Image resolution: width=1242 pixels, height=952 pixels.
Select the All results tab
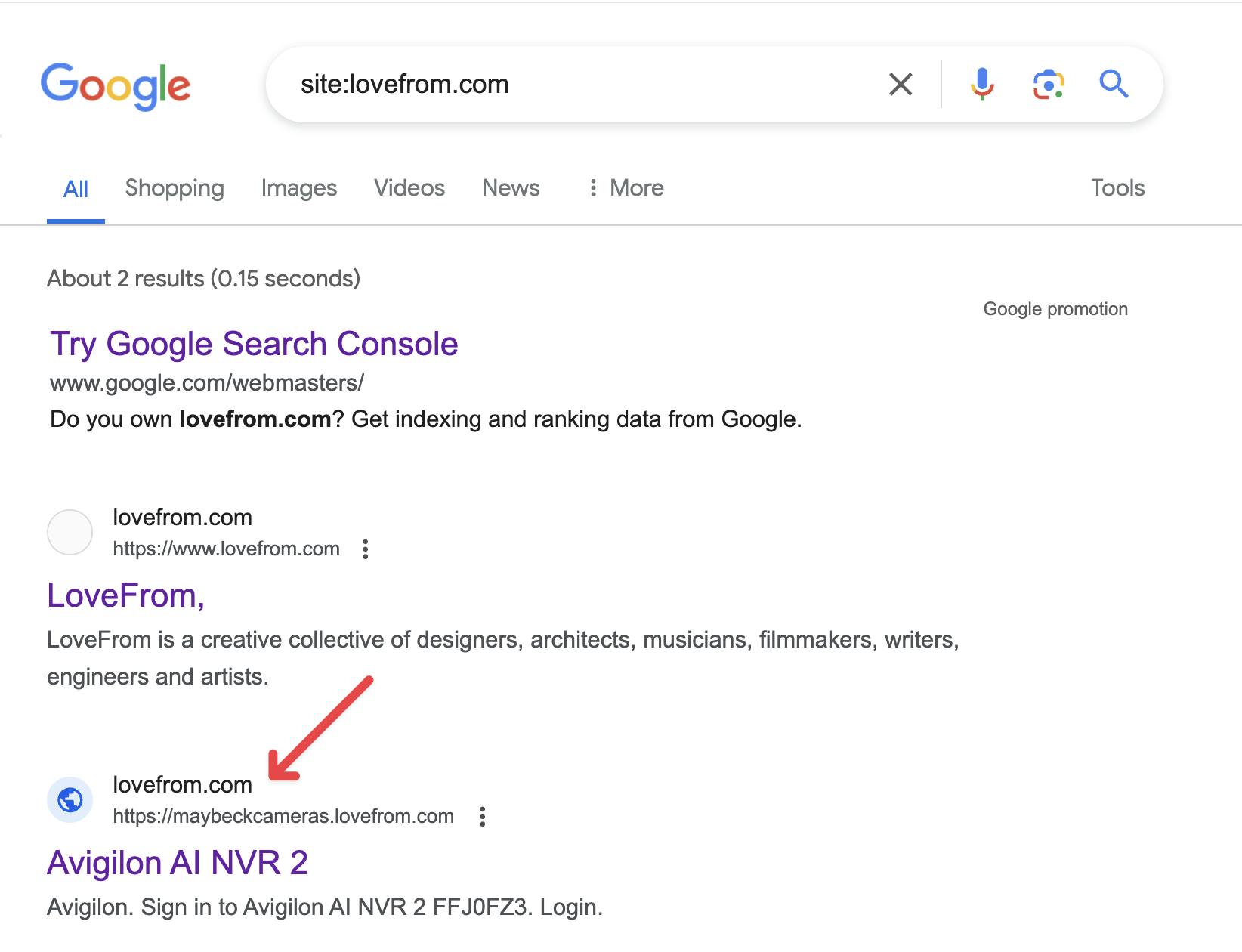point(76,189)
